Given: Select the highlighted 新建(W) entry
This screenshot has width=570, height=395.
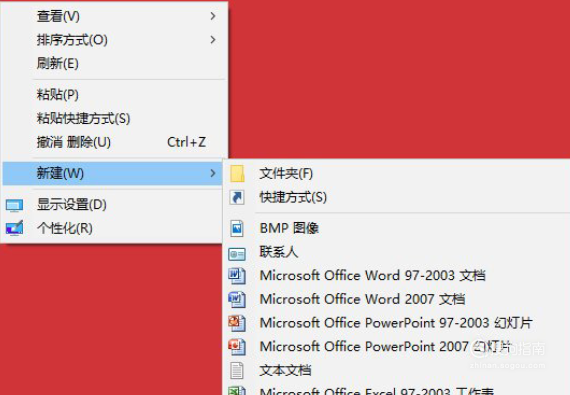Looking at the screenshot, I should click(x=112, y=173).
